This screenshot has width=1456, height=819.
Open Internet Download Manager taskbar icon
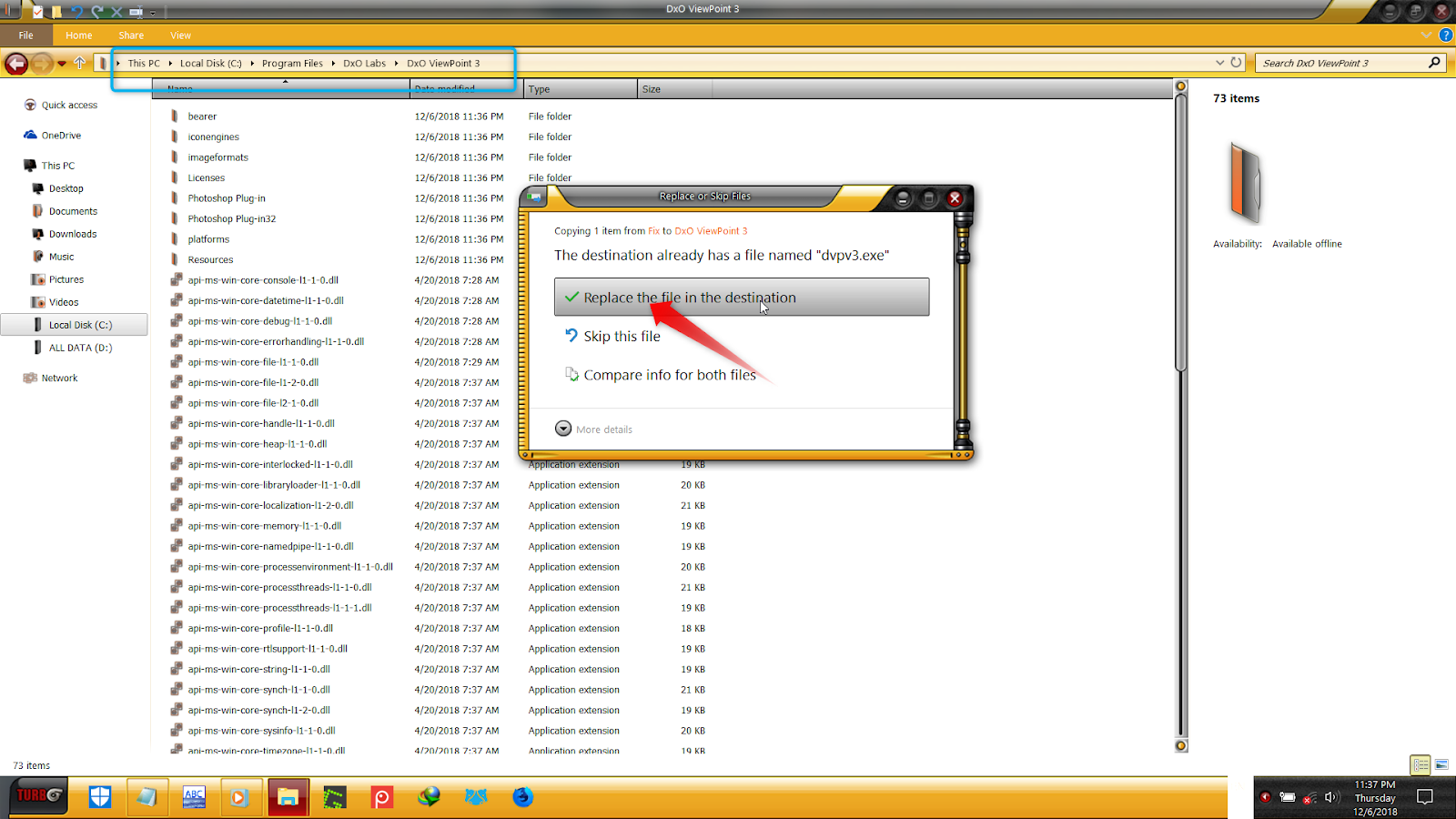click(429, 797)
